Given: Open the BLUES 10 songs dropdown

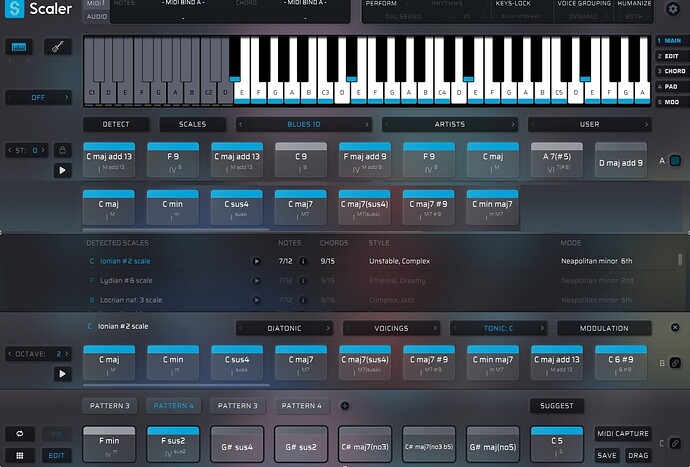Looking at the screenshot, I should click(x=304, y=125).
